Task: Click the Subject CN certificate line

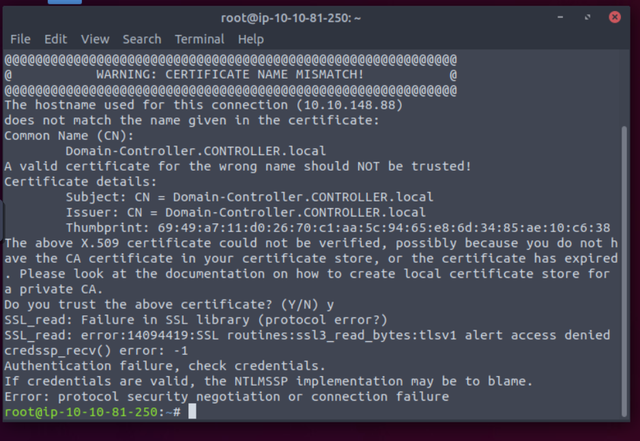Action: pyautogui.click(x=249, y=197)
